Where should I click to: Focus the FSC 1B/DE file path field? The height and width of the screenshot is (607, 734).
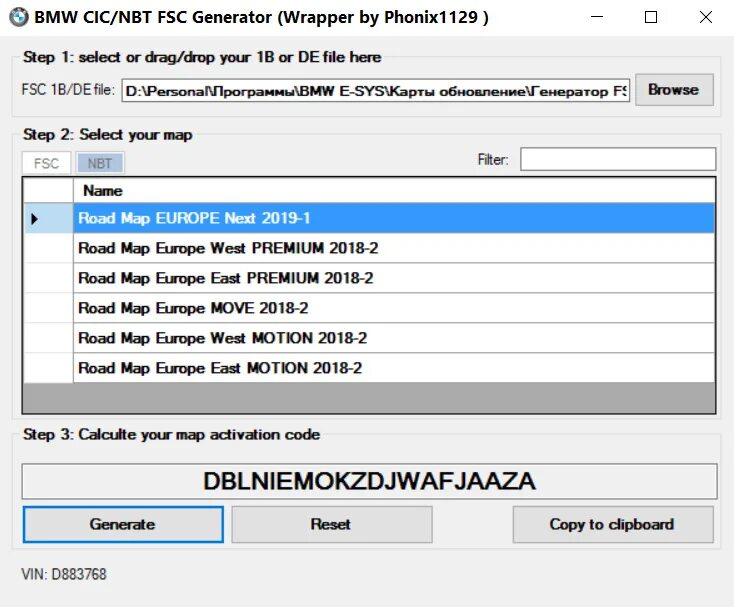click(x=375, y=90)
